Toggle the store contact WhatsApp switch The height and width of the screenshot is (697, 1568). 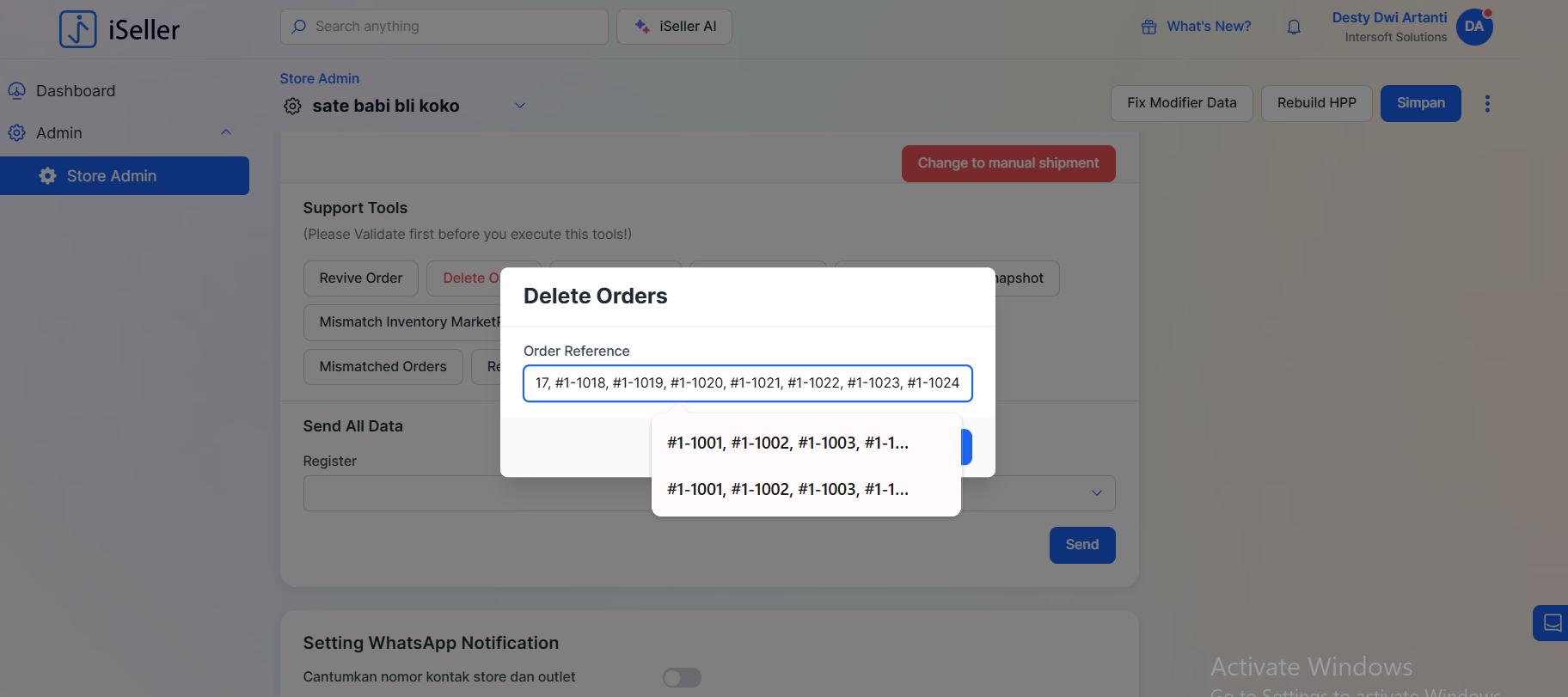(x=682, y=678)
